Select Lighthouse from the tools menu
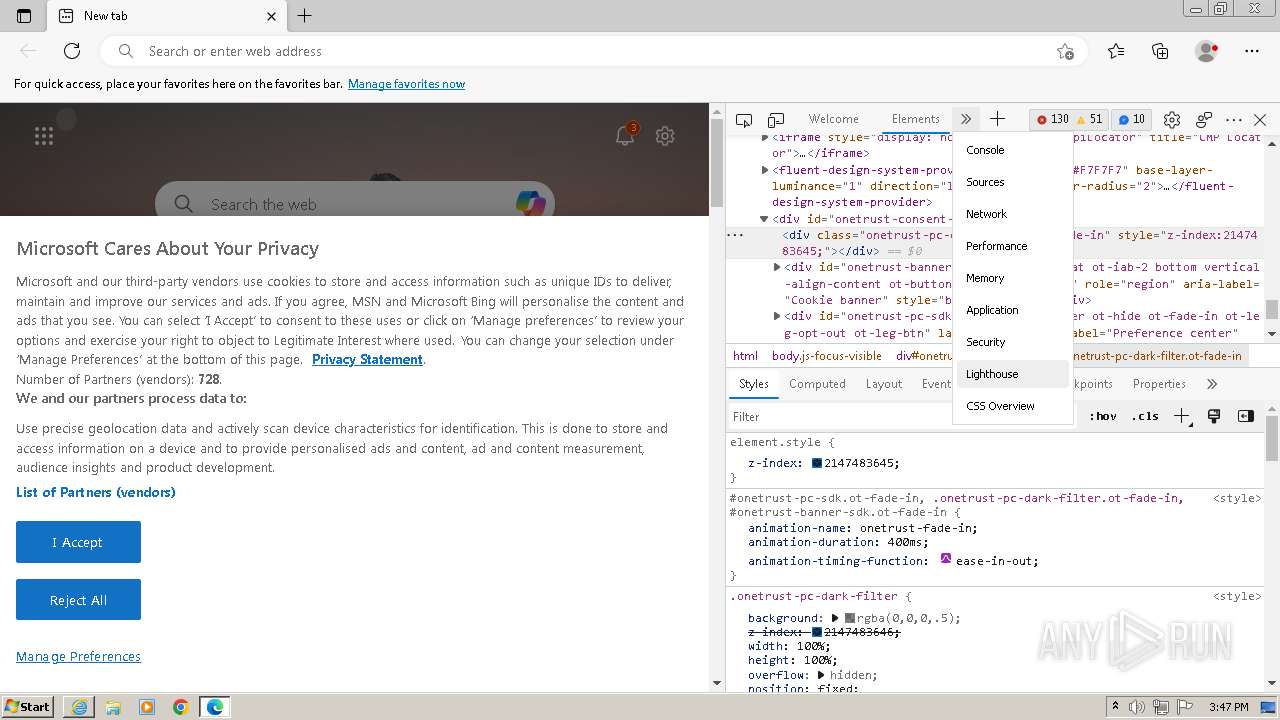This screenshot has height=720, width=1280. (x=1013, y=374)
